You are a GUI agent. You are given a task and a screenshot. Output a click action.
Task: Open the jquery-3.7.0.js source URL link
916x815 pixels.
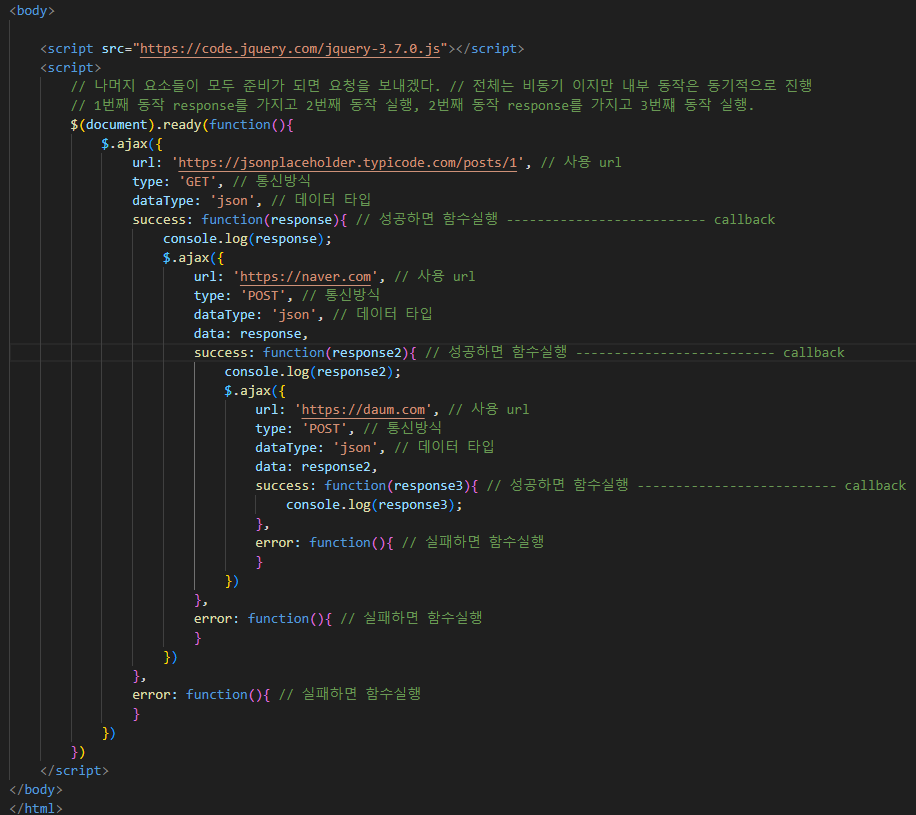290,48
